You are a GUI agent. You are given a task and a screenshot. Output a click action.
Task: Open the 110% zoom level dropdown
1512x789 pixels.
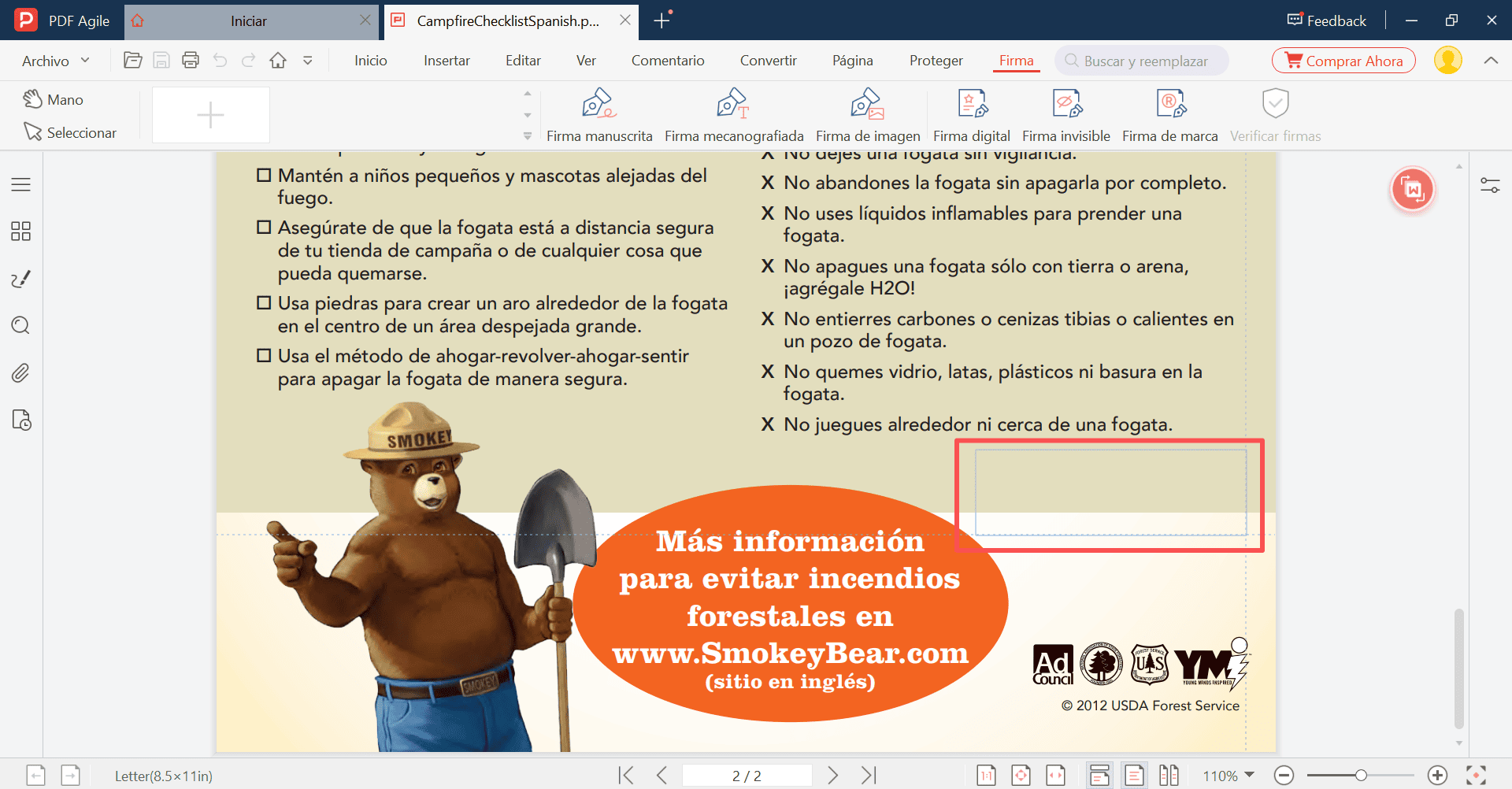1226,775
